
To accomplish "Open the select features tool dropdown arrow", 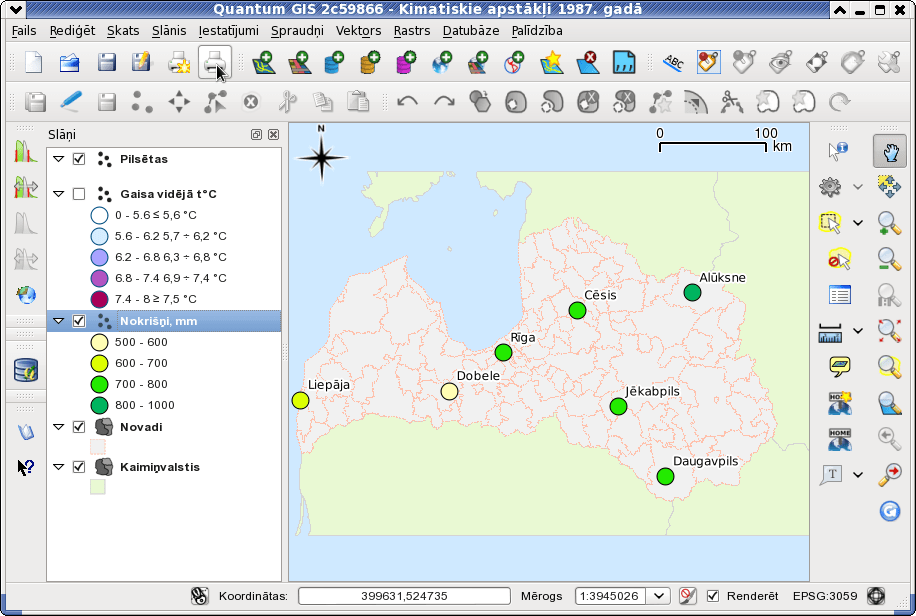I will pos(858,223).
